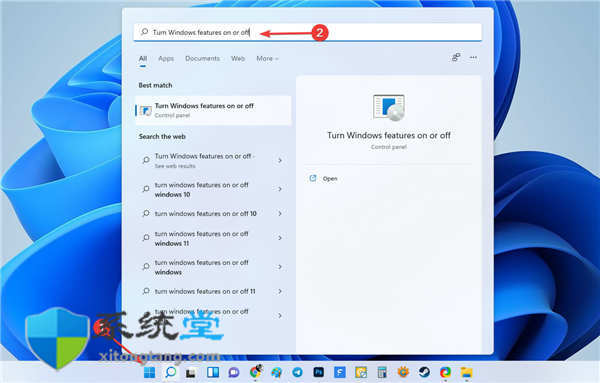The image size is (600, 383).
Task: Expand chevron beside 'on or off windows 10' suggestion
Action: click(x=280, y=189)
